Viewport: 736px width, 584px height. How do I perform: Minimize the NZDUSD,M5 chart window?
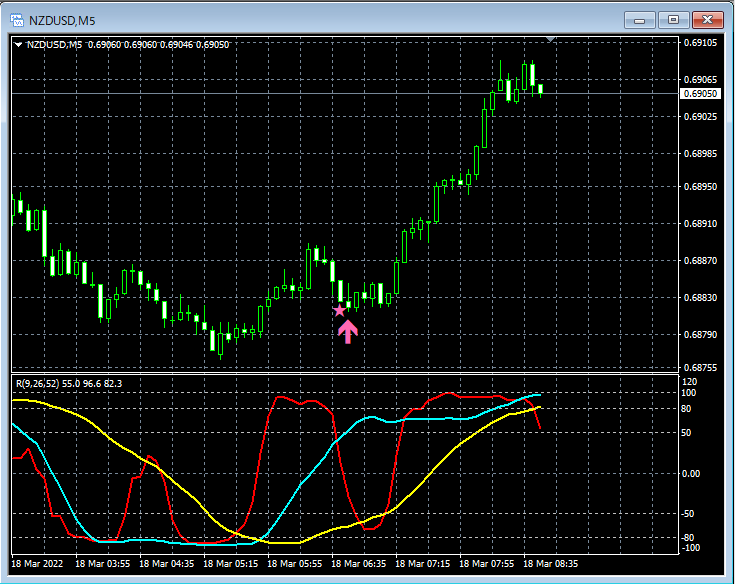click(639, 20)
